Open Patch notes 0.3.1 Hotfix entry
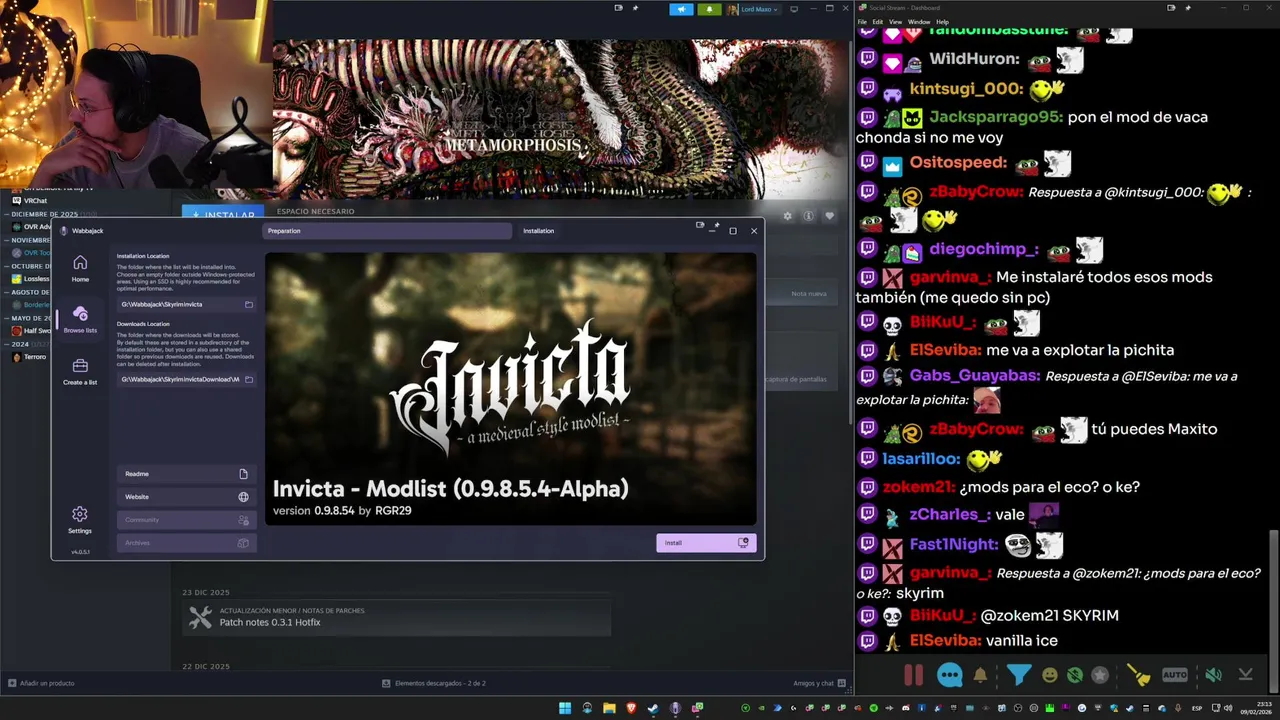This screenshot has height=720, width=1280. pyautogui.click(x=396, y=617)
